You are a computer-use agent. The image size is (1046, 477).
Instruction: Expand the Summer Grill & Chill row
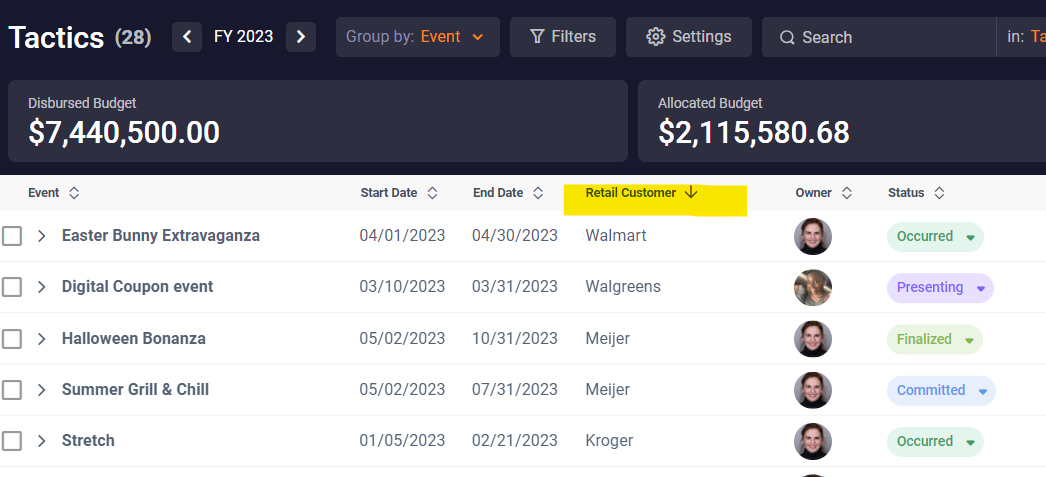coord(42,390)
